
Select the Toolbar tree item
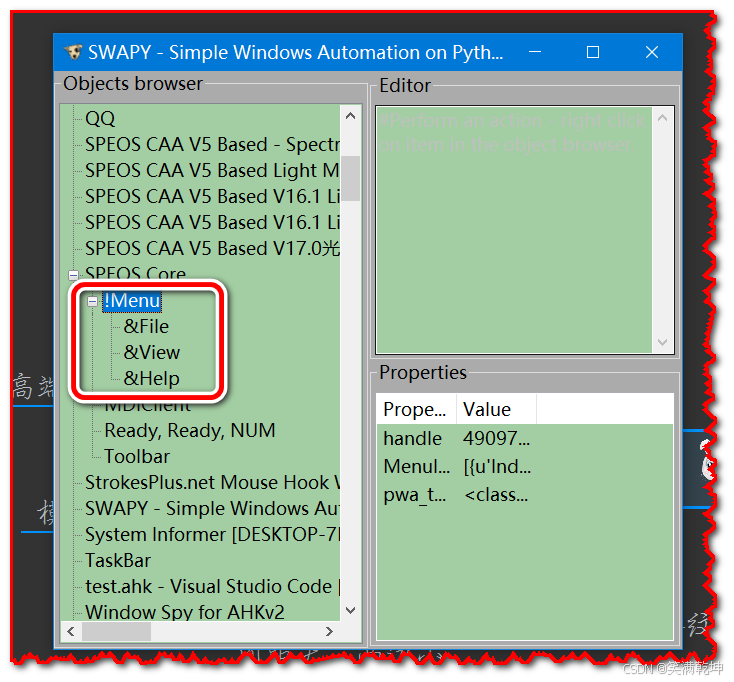coord(137,456)
